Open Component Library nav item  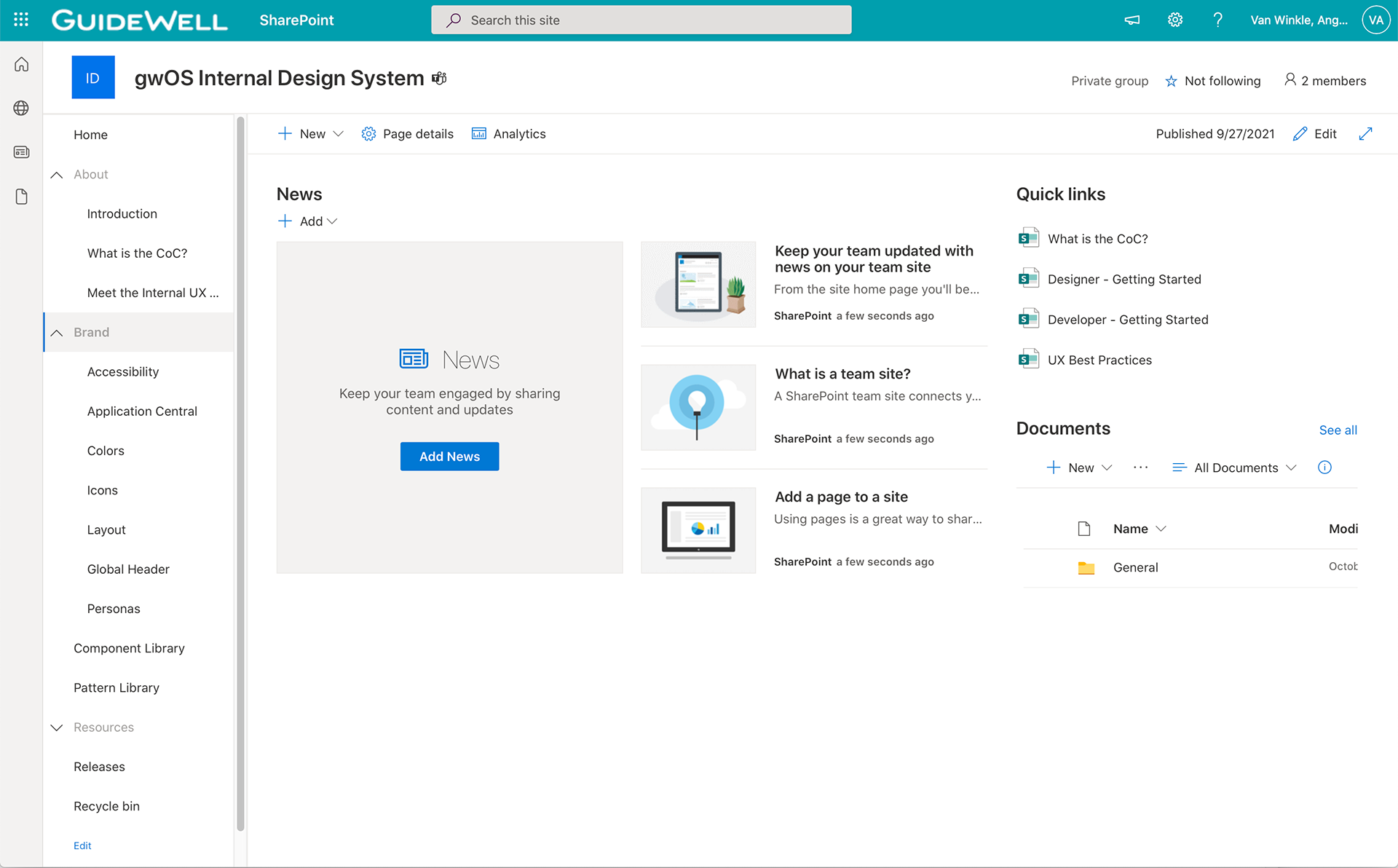coord(129,648)
